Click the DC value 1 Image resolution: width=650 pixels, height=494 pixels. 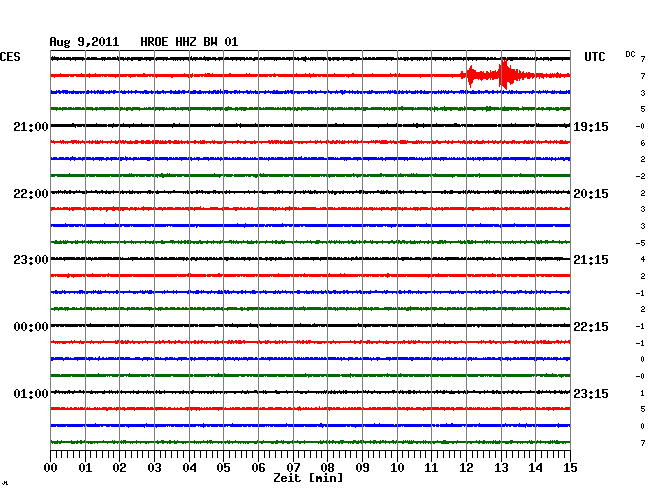[643, 393]
